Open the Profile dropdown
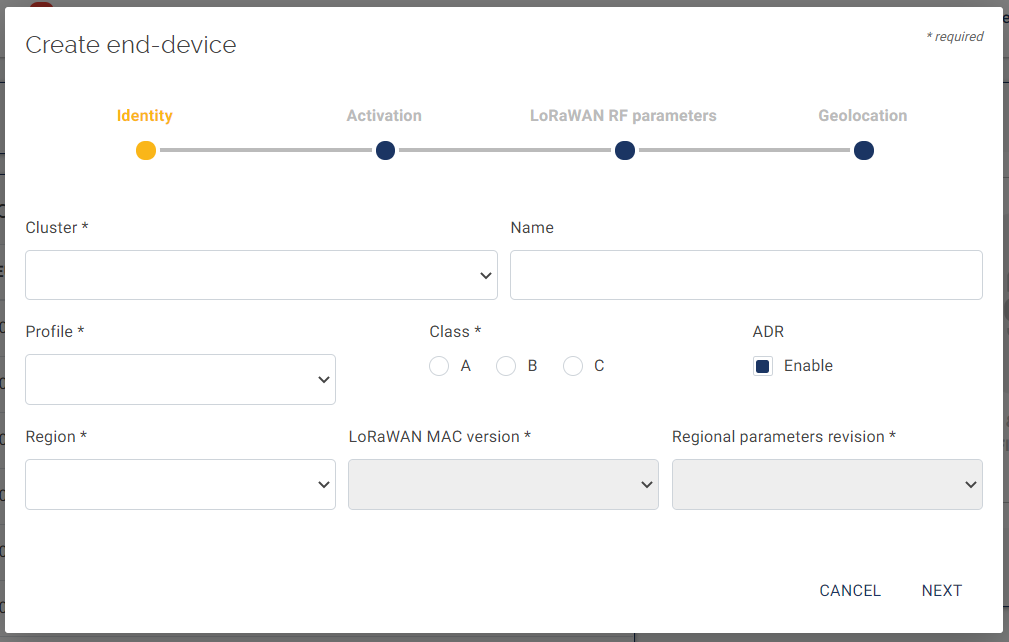The width and height of the screenshot is (1009, 642). 180,380
